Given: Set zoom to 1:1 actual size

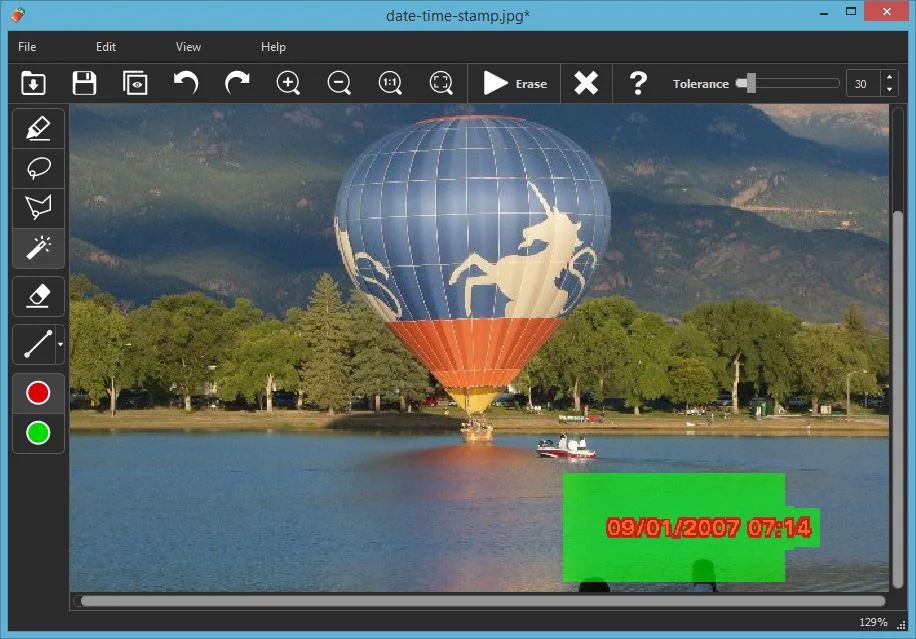Looking at the screenshot, I should coord(390,83).
